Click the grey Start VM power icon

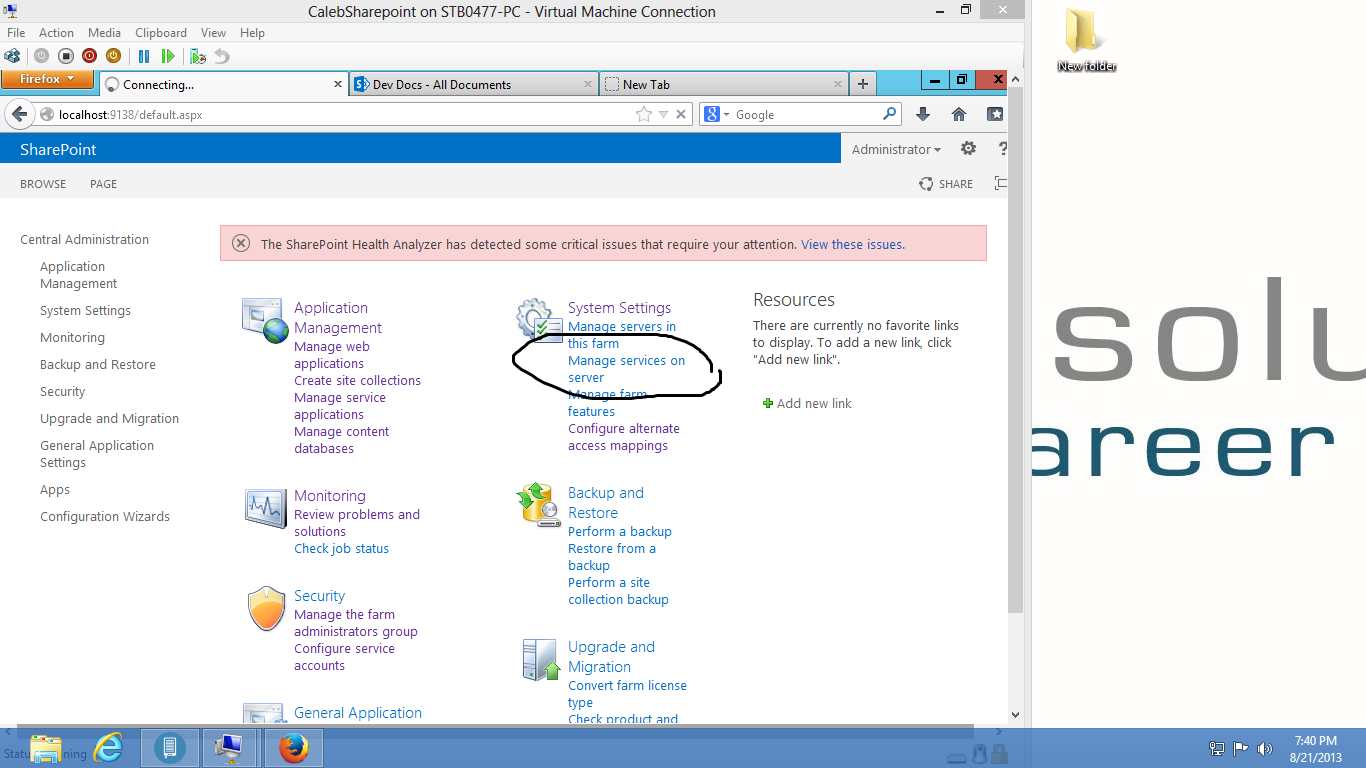41,56
